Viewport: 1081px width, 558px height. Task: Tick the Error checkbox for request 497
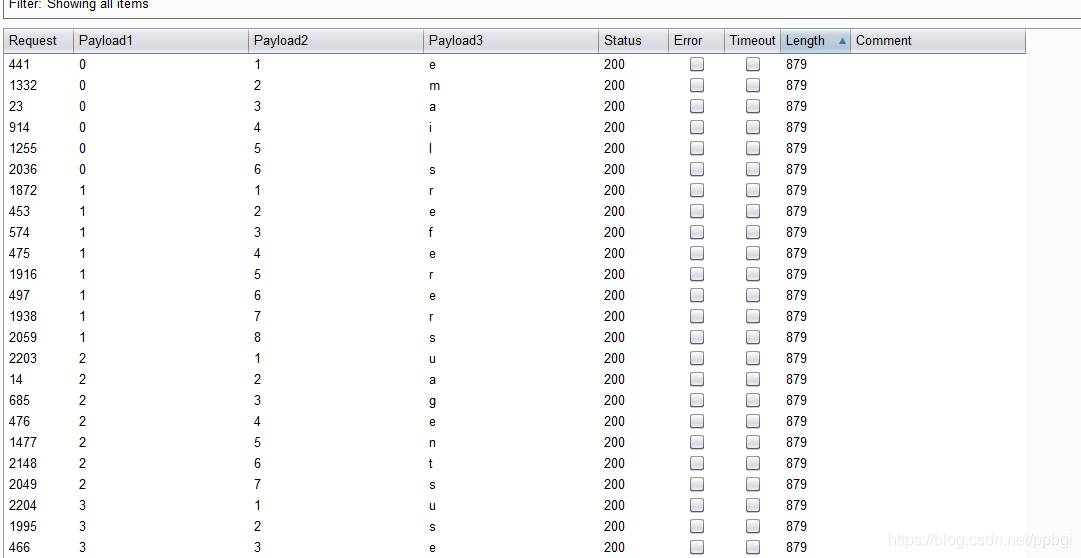697,295
